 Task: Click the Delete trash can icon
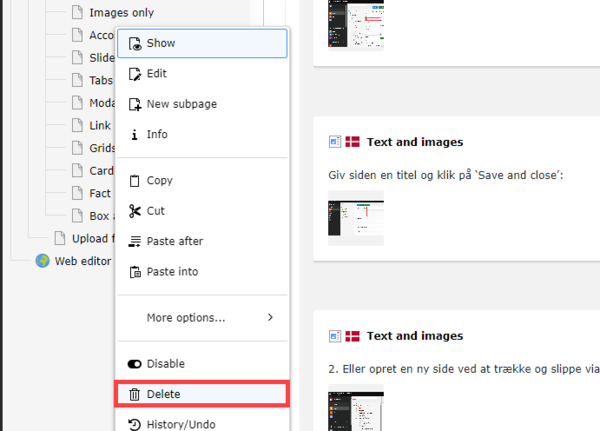point(134,394)
